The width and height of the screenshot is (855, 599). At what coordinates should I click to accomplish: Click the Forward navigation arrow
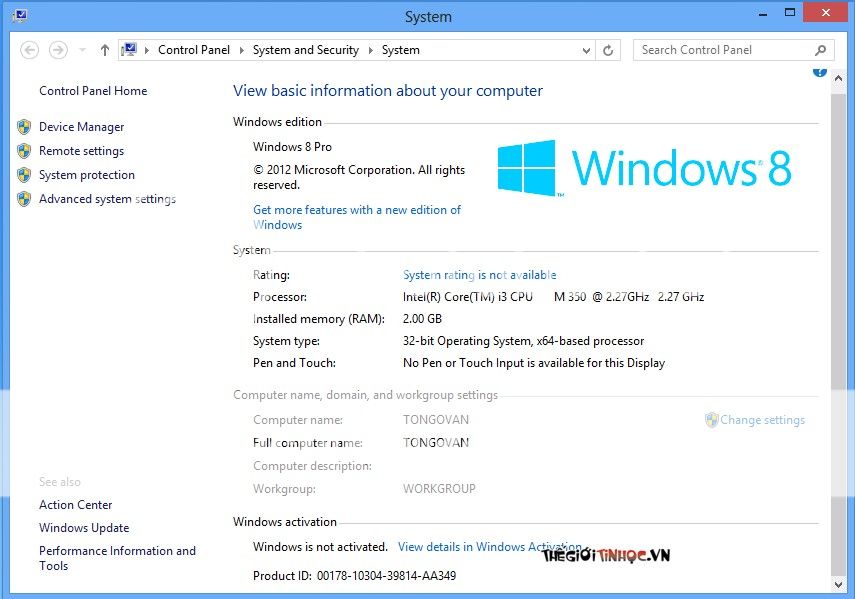tap(58, 50)
